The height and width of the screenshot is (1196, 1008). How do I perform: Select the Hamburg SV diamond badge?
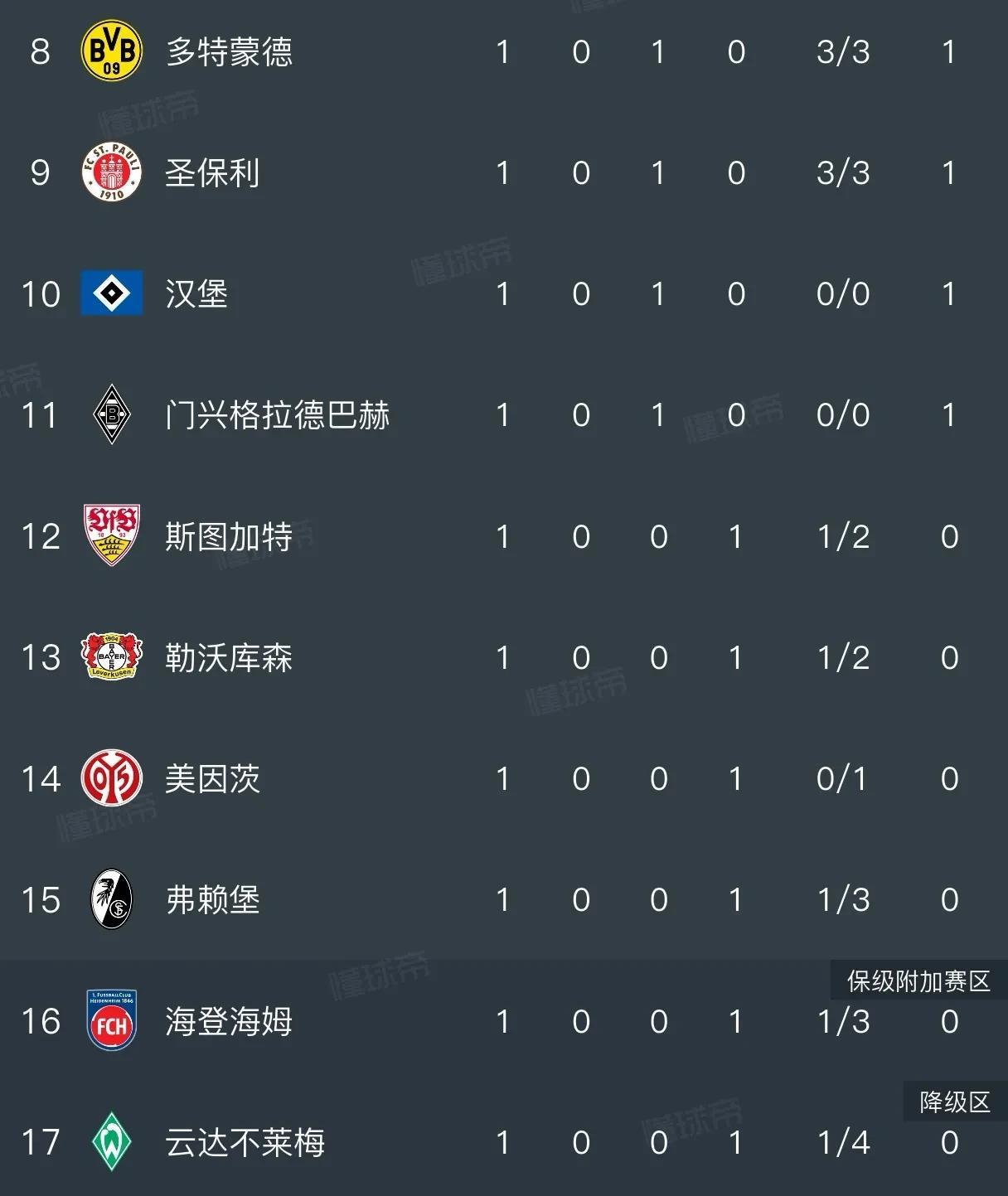(111, 293)
